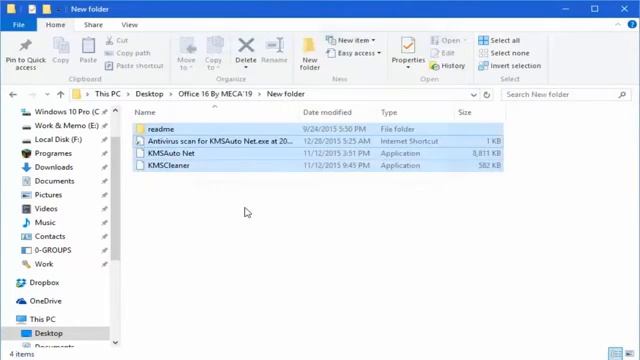Open 0-GROUPS in sidebar
Viewport: 640px width, 360px height.
pyautogui.click(x=47, y=250)
